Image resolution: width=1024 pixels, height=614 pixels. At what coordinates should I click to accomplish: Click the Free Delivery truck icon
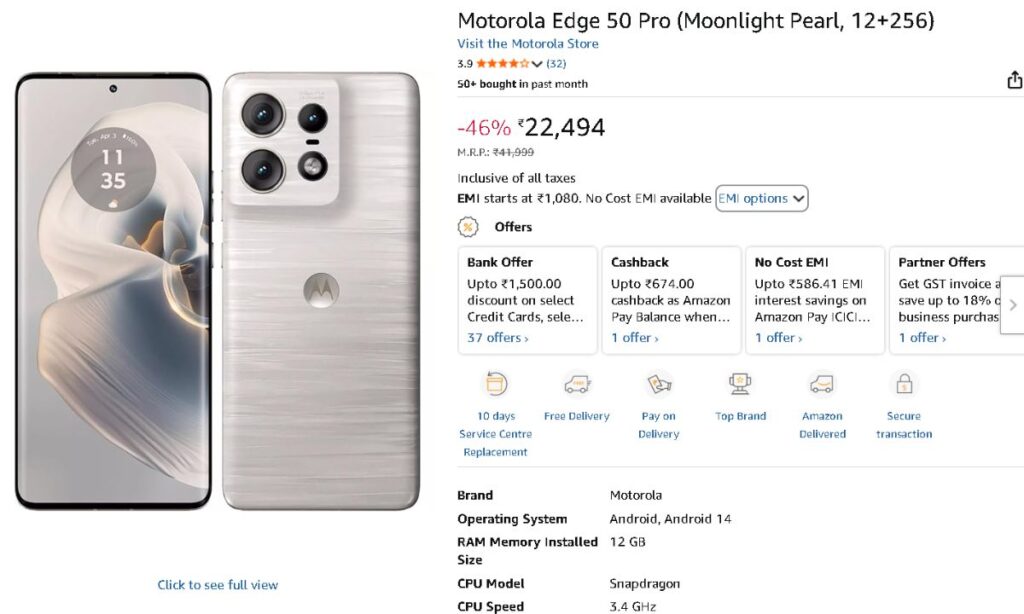click(x=577, y=384)
